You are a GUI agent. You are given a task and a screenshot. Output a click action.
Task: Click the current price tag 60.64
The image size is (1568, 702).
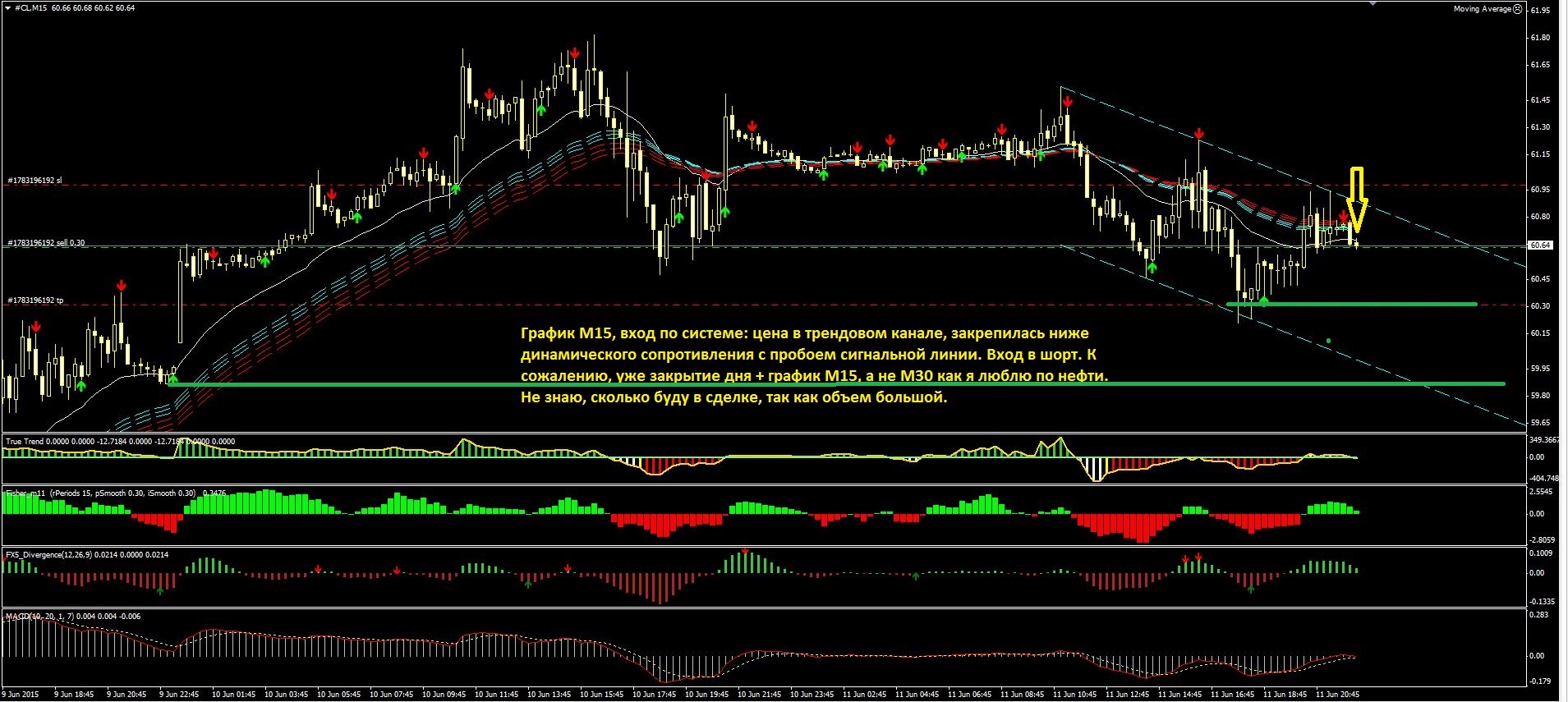(x=1539, y=245)
